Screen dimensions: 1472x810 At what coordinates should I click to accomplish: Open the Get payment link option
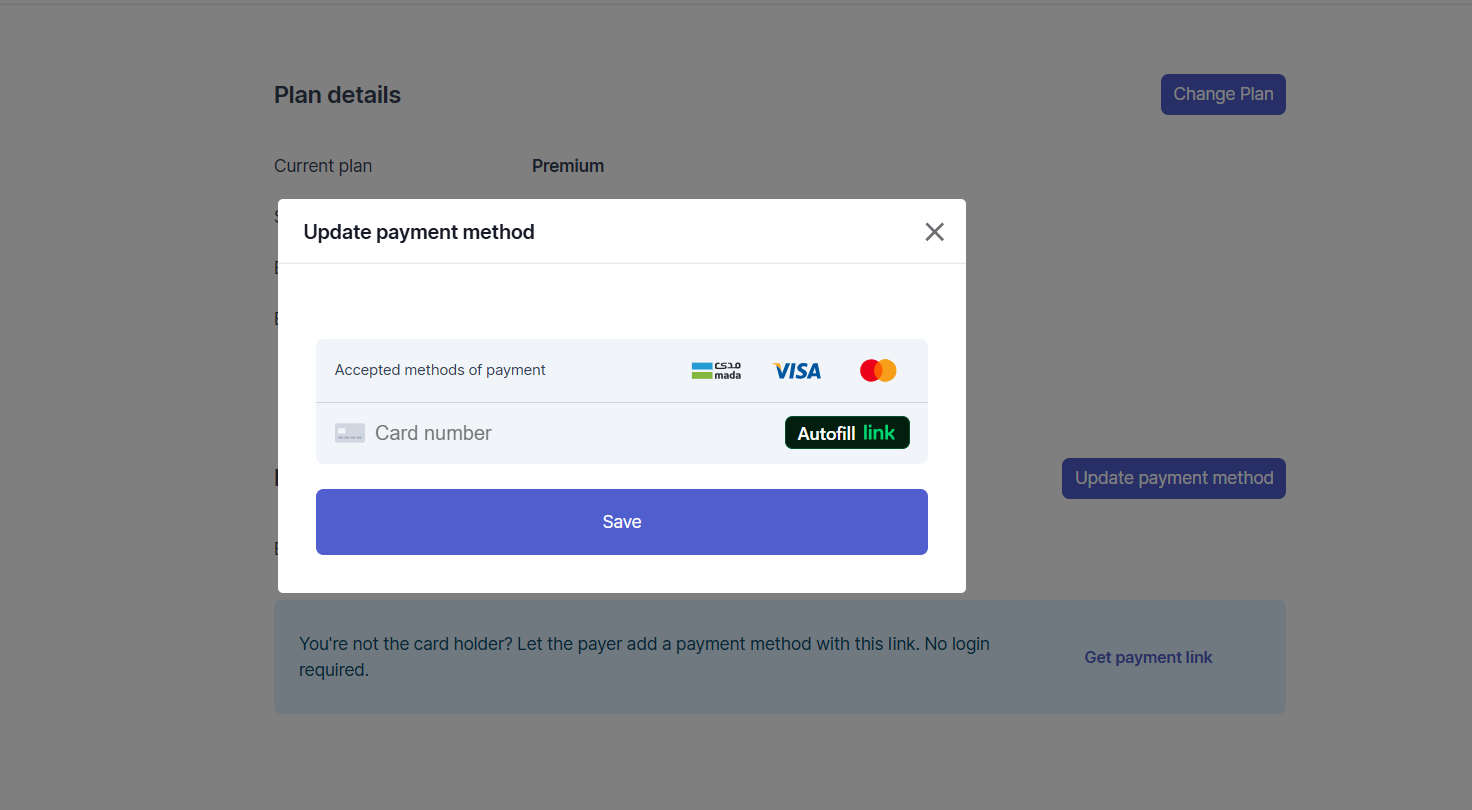pyautogui.click(x=1148, y=657)
